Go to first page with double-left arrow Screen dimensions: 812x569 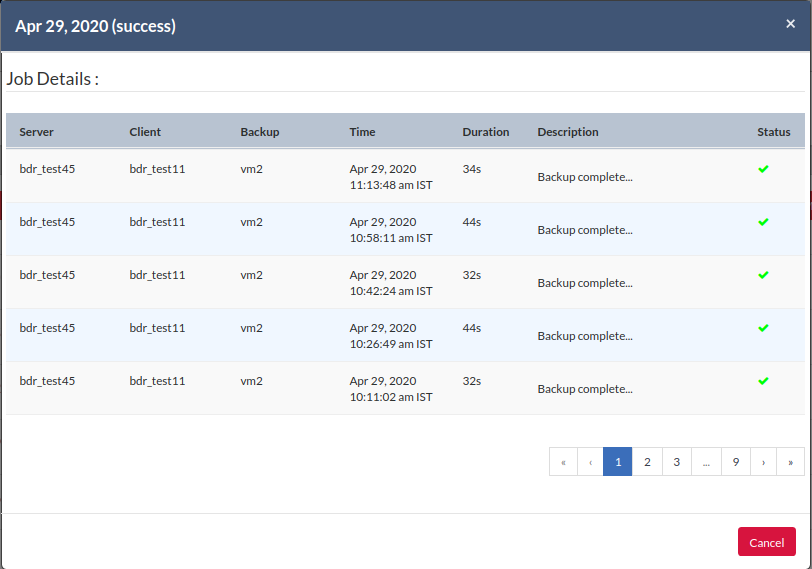tap(563, 462)
